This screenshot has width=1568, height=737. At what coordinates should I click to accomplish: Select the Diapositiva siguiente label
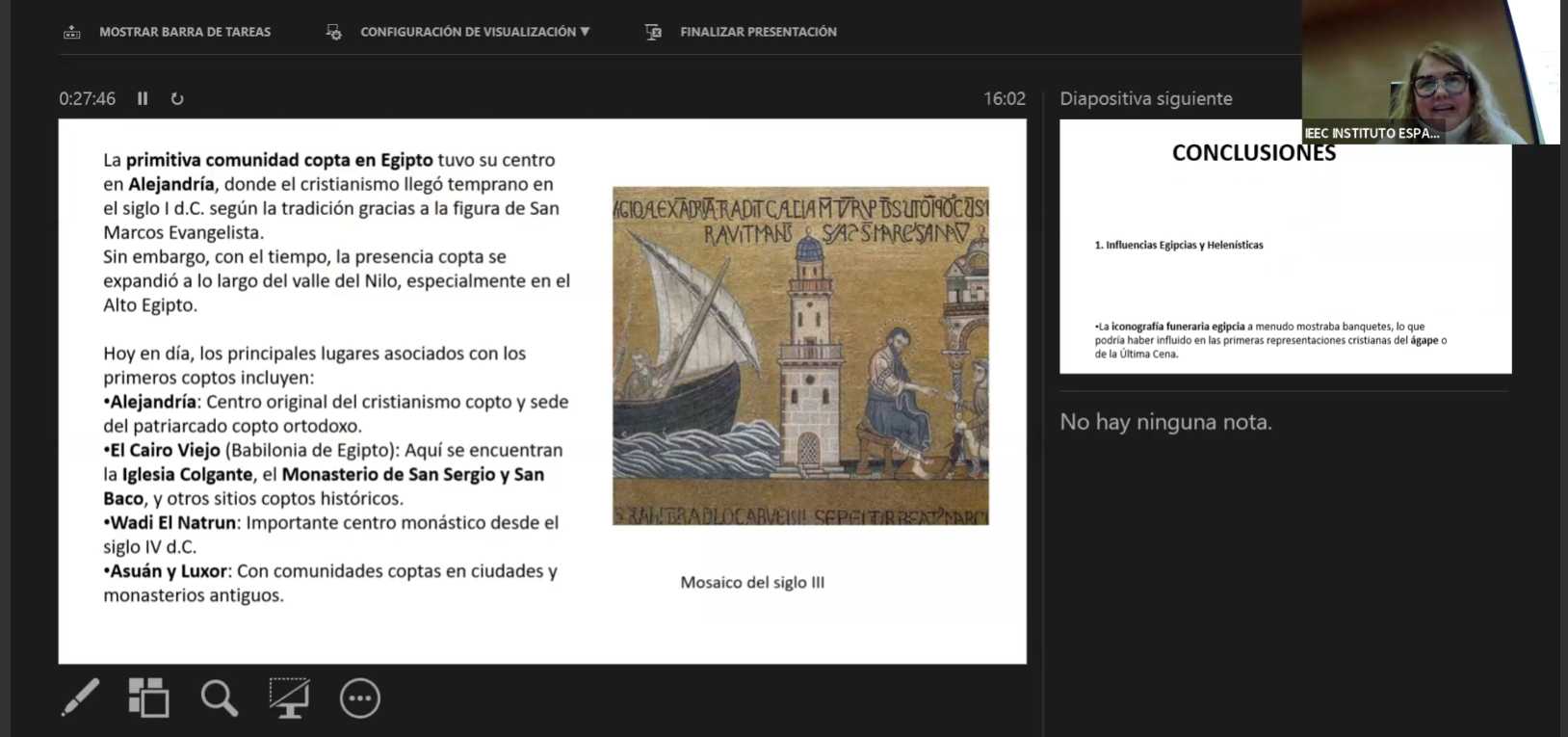(1146, 98)
